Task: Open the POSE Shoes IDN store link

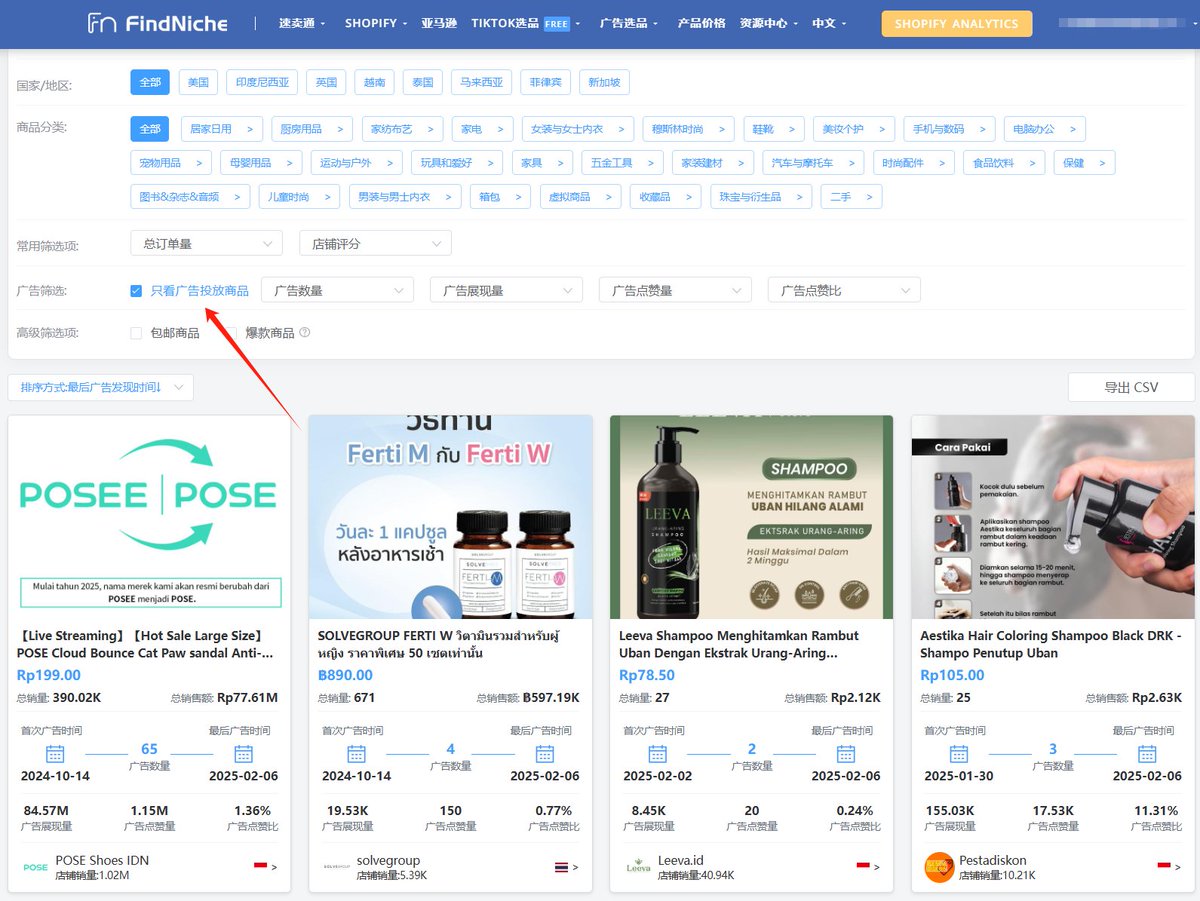Action: (102, 860)
